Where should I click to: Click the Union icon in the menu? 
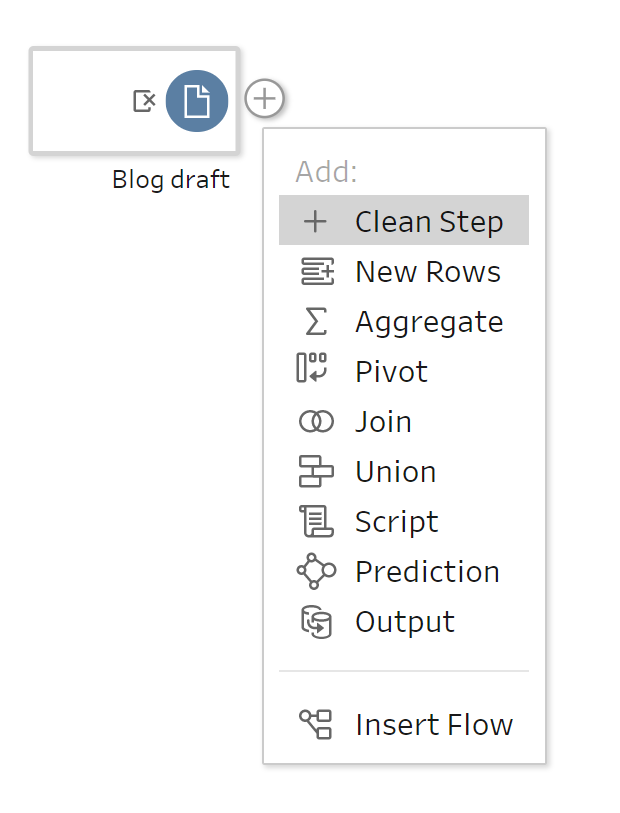tap(316, 471)
